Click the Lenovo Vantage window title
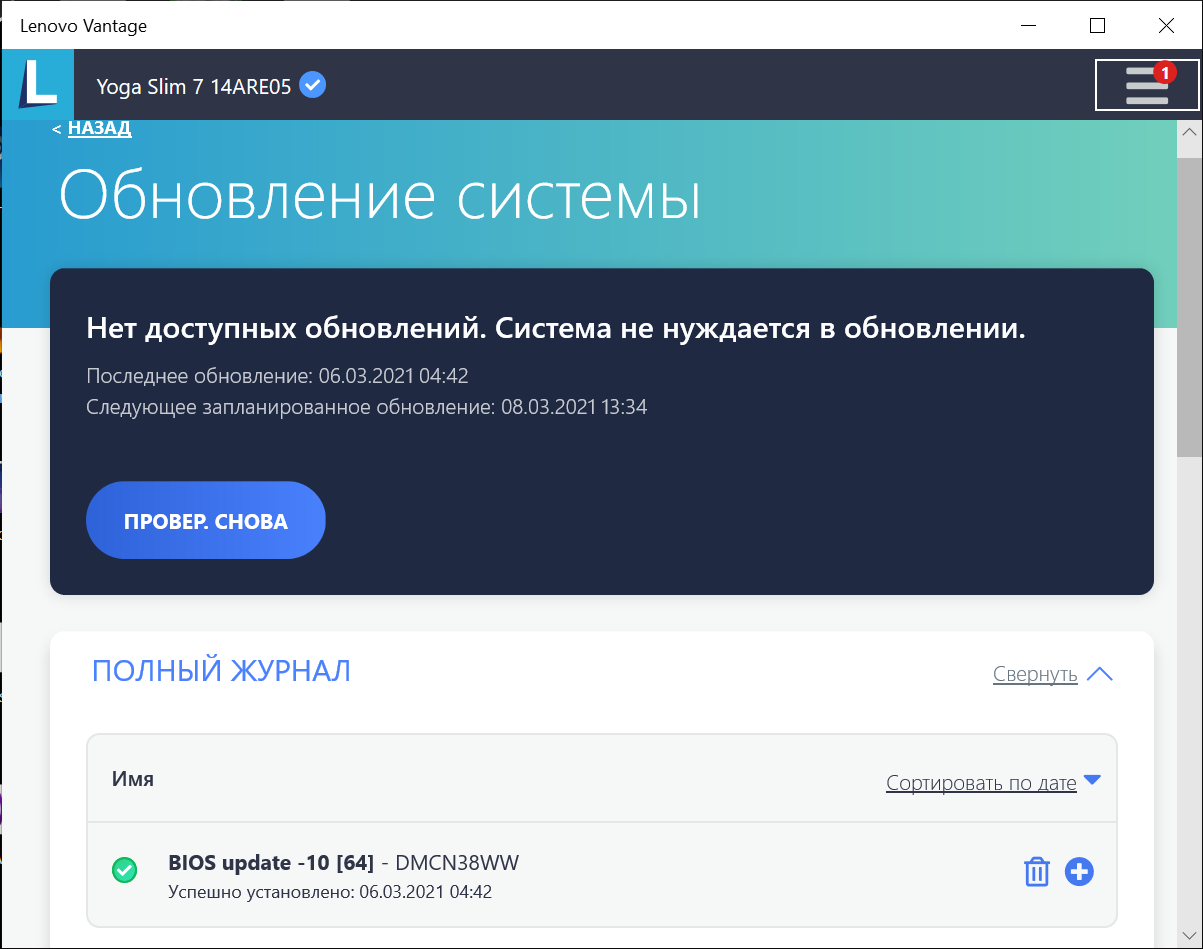 click(84, 26)
